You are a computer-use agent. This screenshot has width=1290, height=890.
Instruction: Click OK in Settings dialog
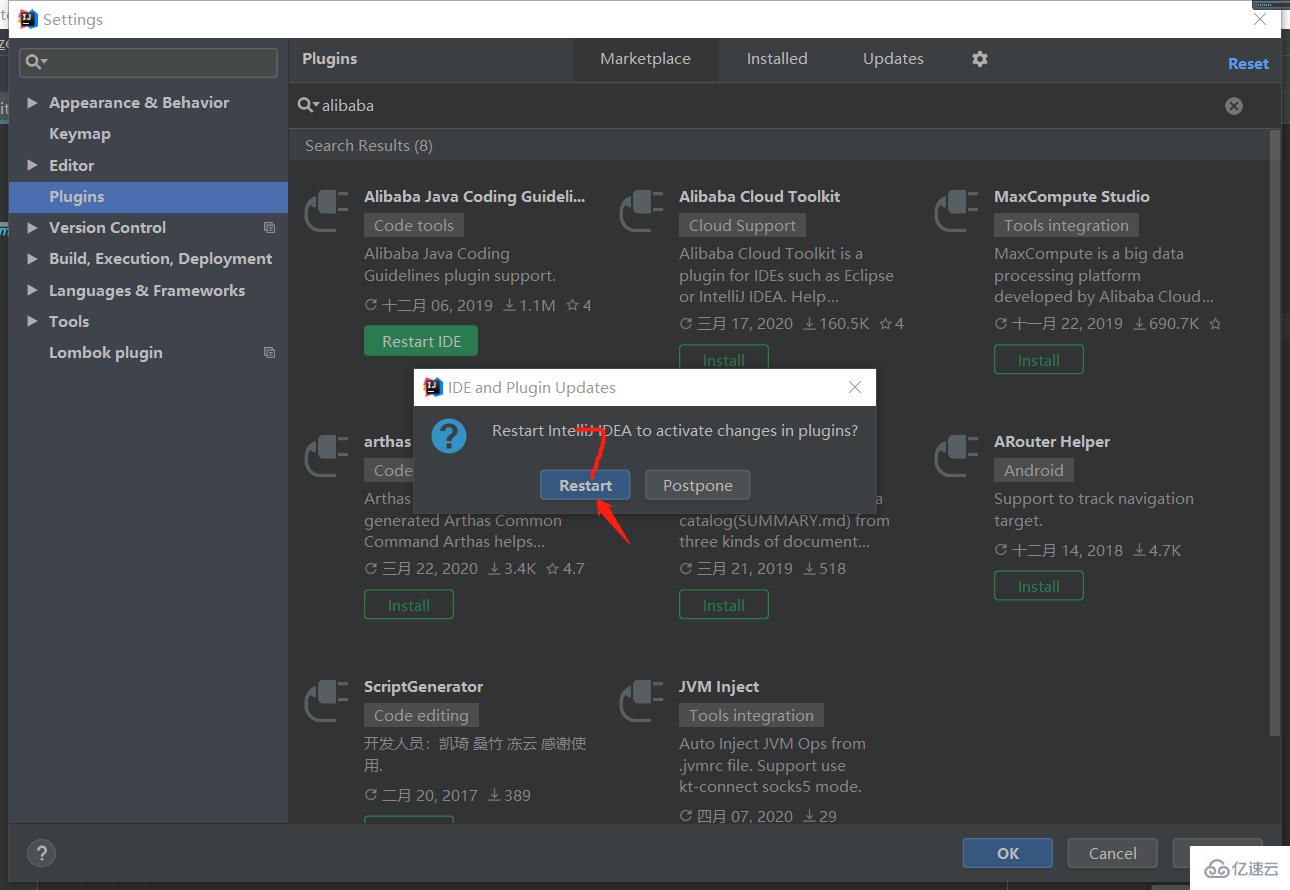(1008, 853)
